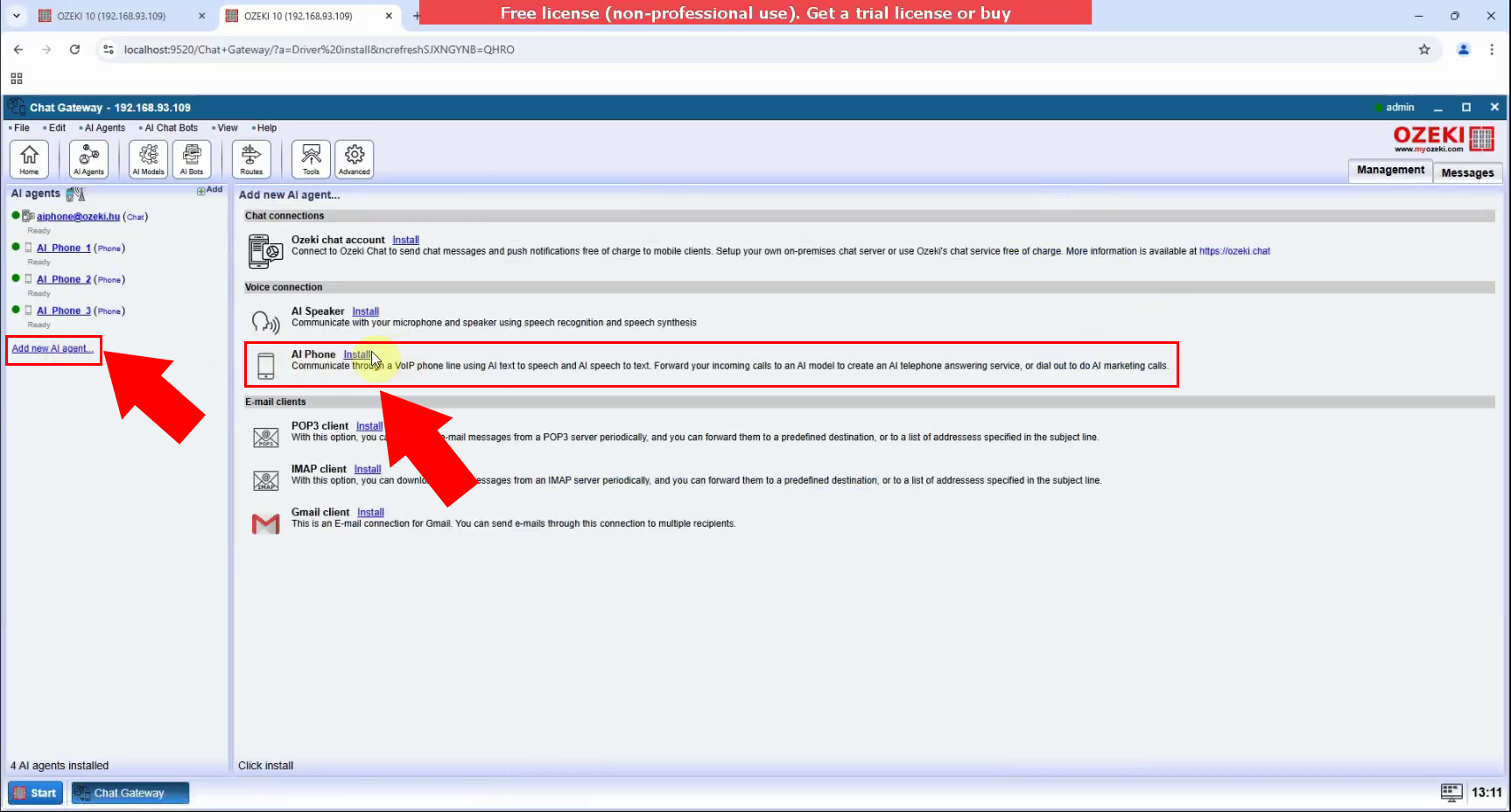Screen dimensions: 1511x812
Task: Click Chat Gateway taskbar button
Action: (130, 793)
